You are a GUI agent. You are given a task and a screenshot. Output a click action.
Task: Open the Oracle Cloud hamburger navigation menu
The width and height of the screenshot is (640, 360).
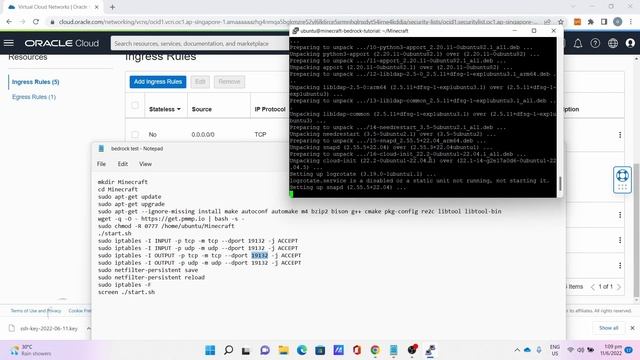pos(9,43)
